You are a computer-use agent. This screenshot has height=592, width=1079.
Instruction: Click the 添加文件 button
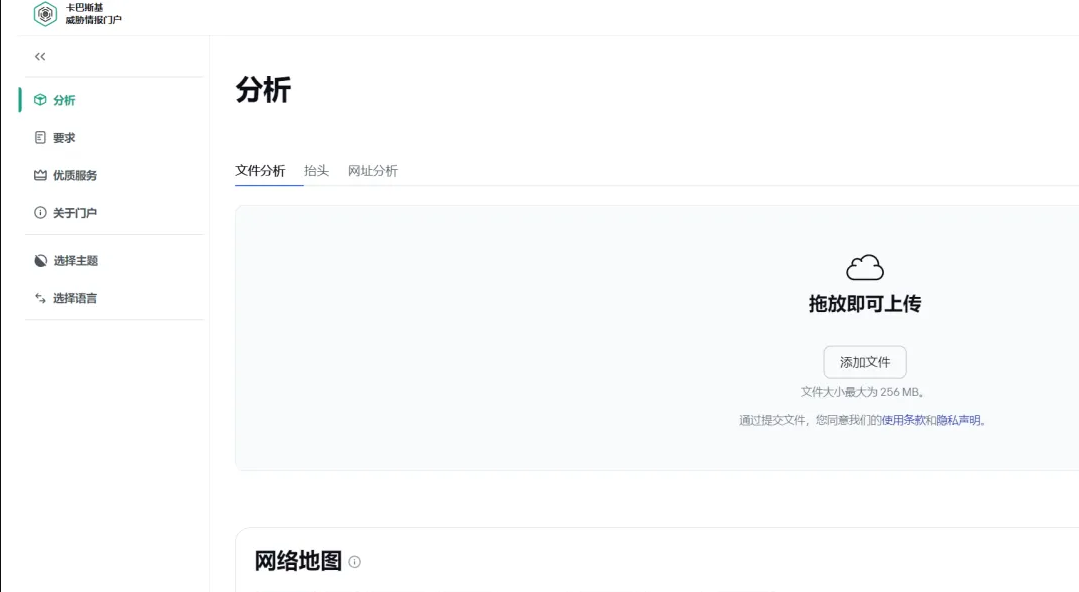click(x=864, y=362)
